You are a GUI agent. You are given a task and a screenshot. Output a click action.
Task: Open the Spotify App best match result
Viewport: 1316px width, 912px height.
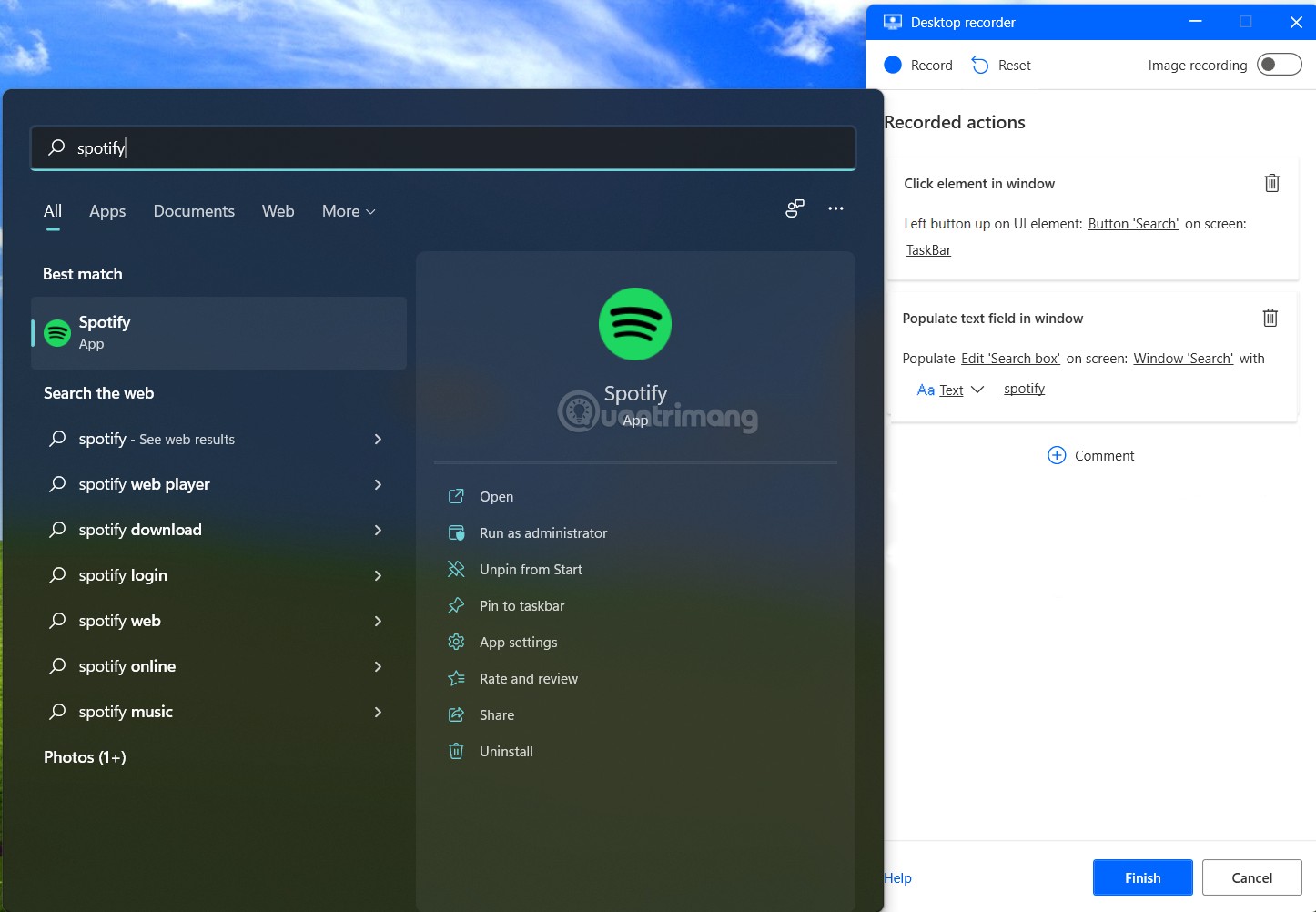pos(218,332)
